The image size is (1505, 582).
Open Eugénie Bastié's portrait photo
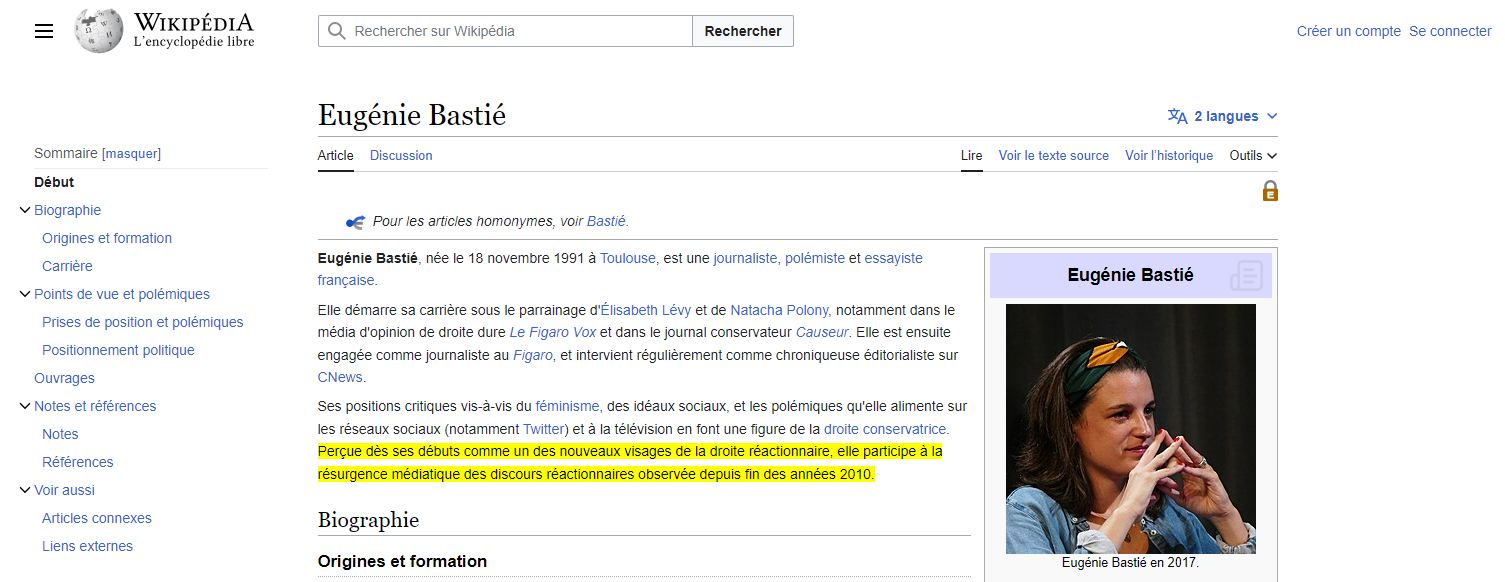1130,428
